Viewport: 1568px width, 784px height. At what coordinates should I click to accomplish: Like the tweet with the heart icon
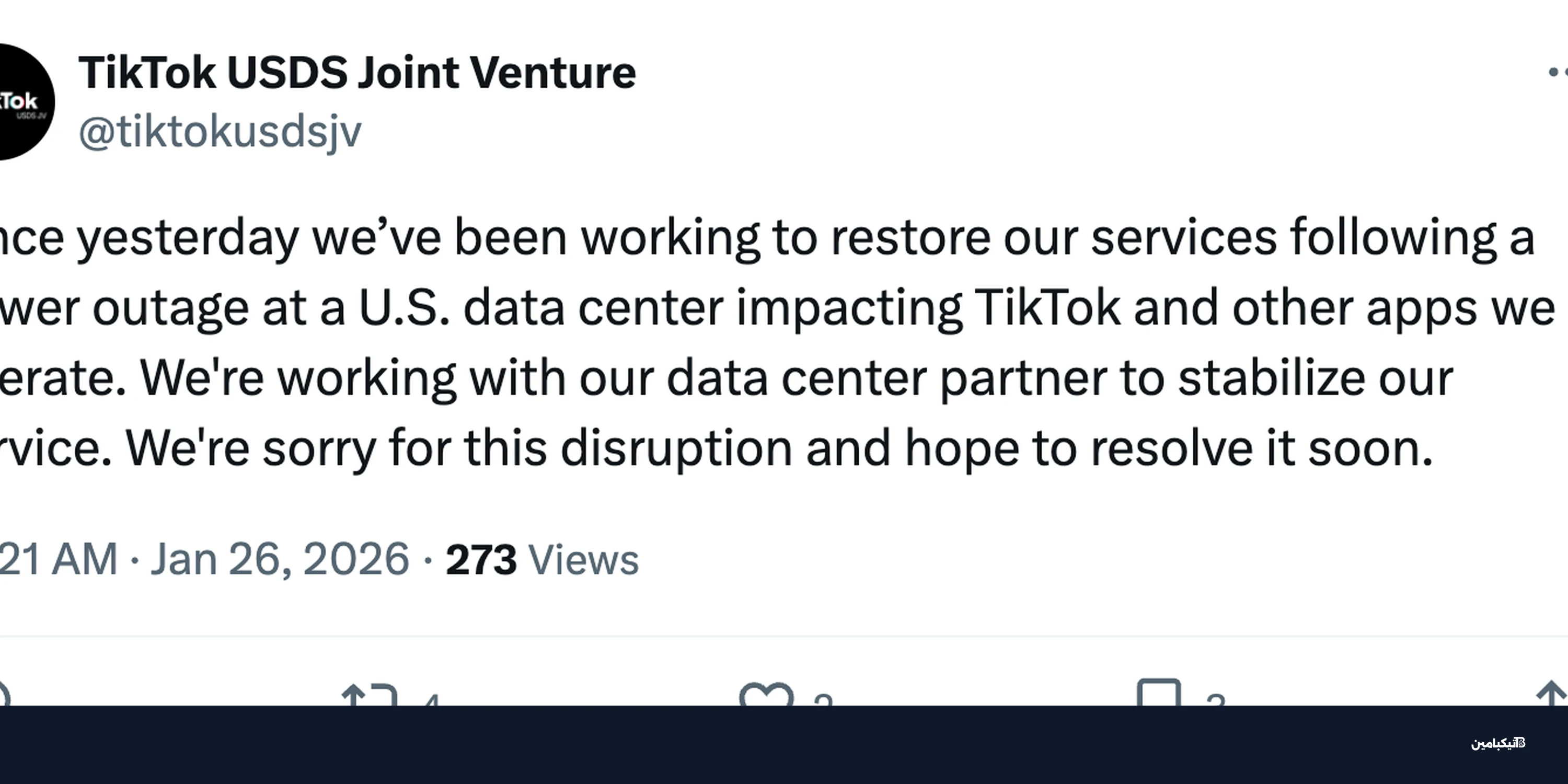pyautogui.click(x=766, y=695)
